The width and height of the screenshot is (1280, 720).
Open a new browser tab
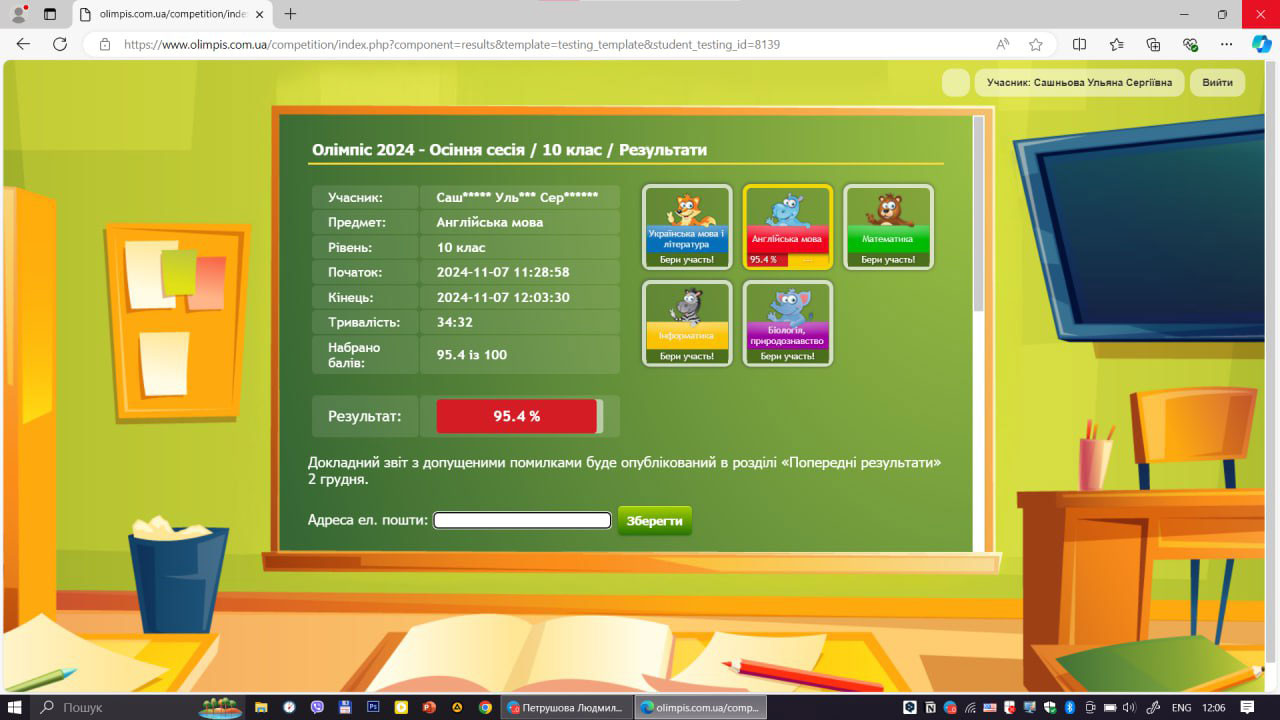click(x=291, y=14)
